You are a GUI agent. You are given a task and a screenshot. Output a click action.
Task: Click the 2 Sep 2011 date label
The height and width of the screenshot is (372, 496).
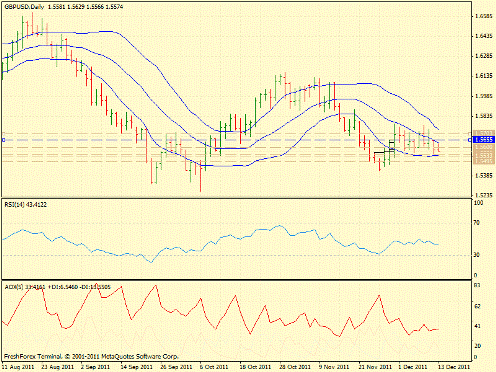click(96, 367)
